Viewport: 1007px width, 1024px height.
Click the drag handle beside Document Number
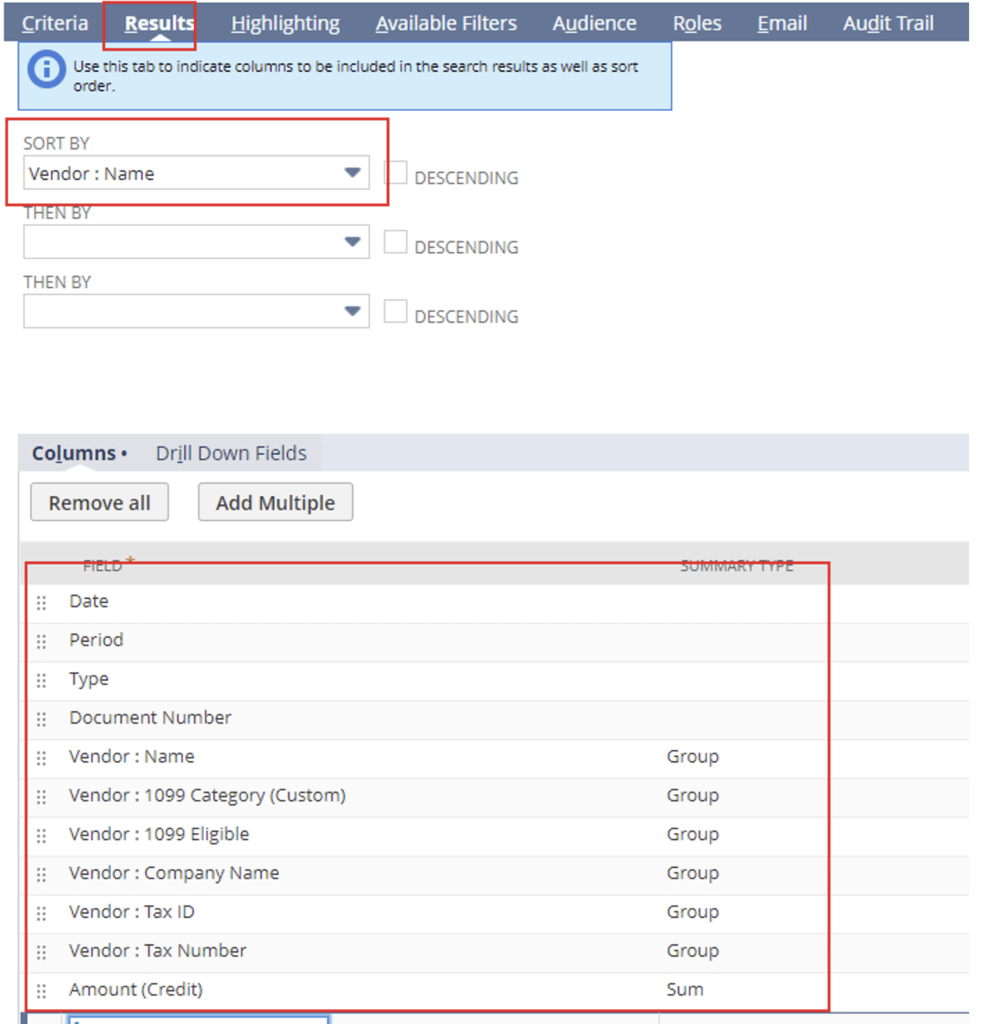(x=42, y=719)
